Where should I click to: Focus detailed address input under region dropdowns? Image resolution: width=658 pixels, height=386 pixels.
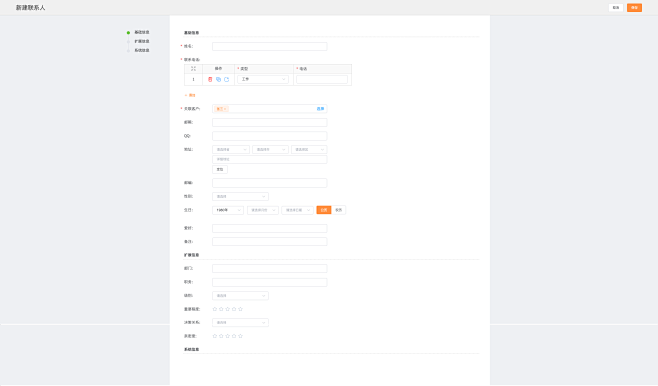pos(269,159)
